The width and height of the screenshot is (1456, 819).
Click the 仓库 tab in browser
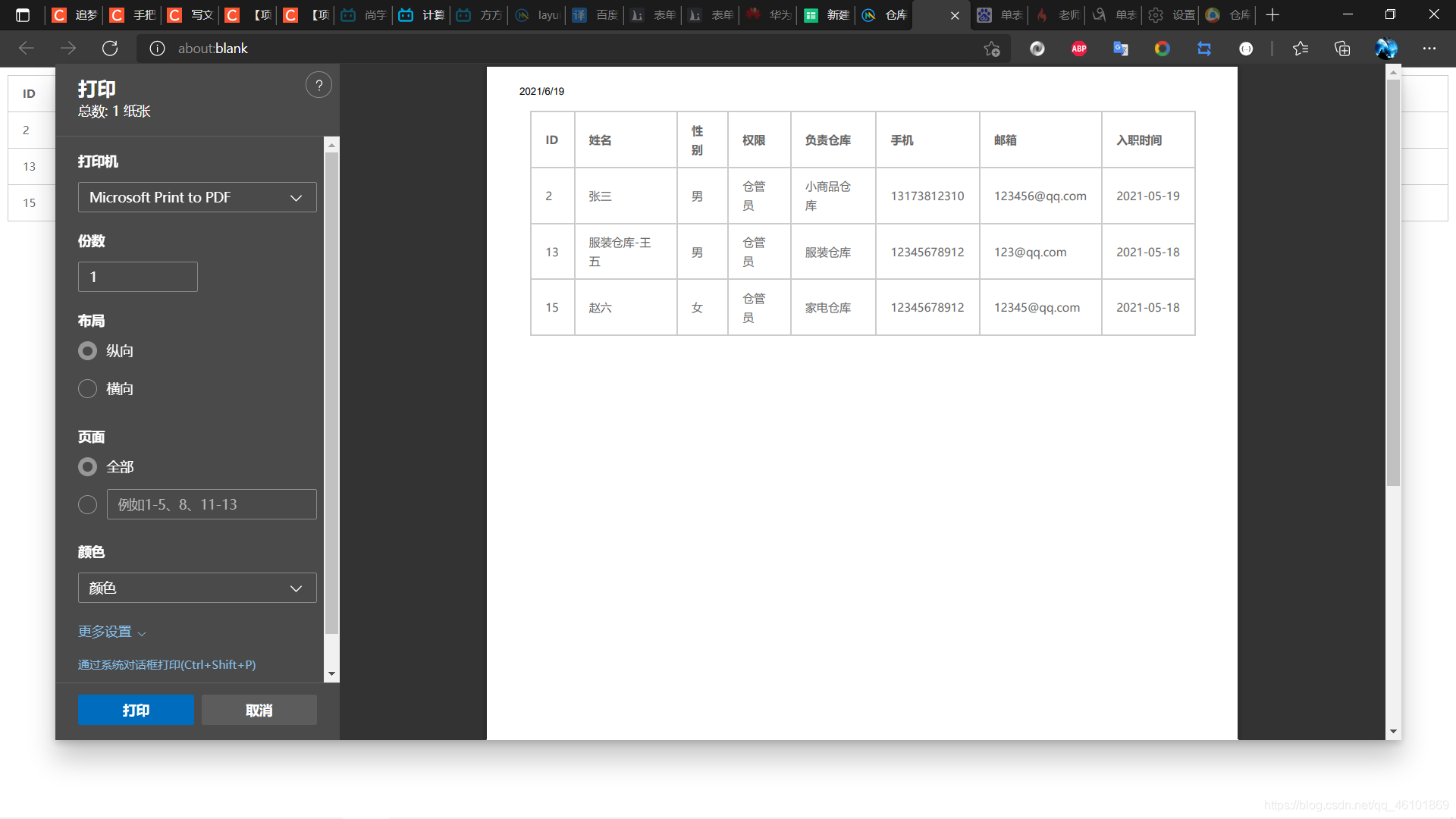coord(903,15)
